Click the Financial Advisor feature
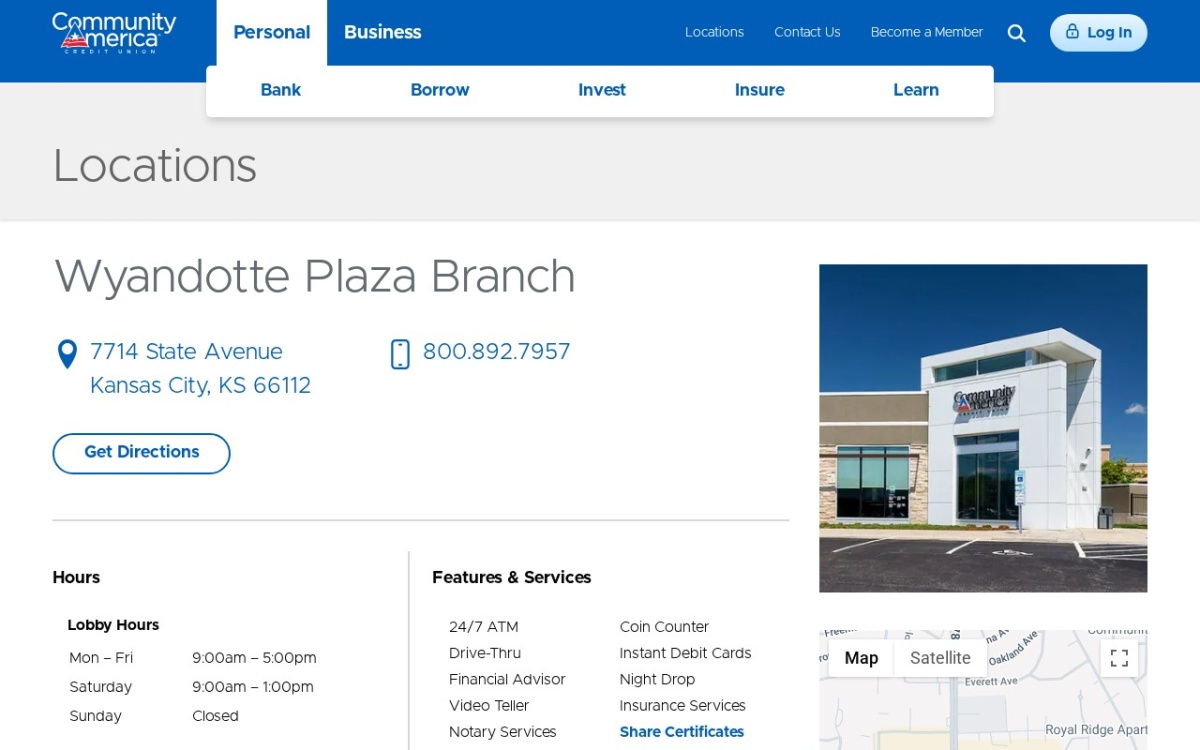 (x=507, y=679)
